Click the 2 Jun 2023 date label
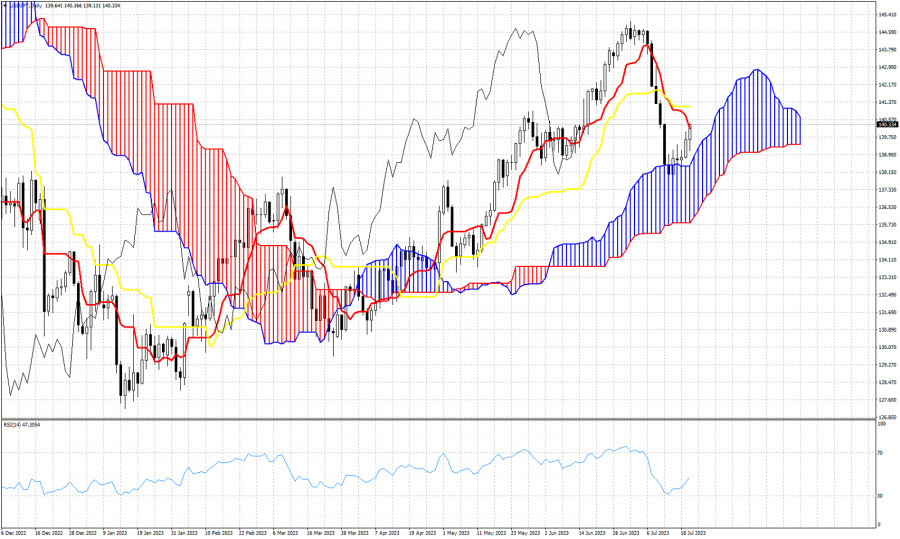Image resolution: width=900 pixels, height=539 pixels. (x=557, y=533)
